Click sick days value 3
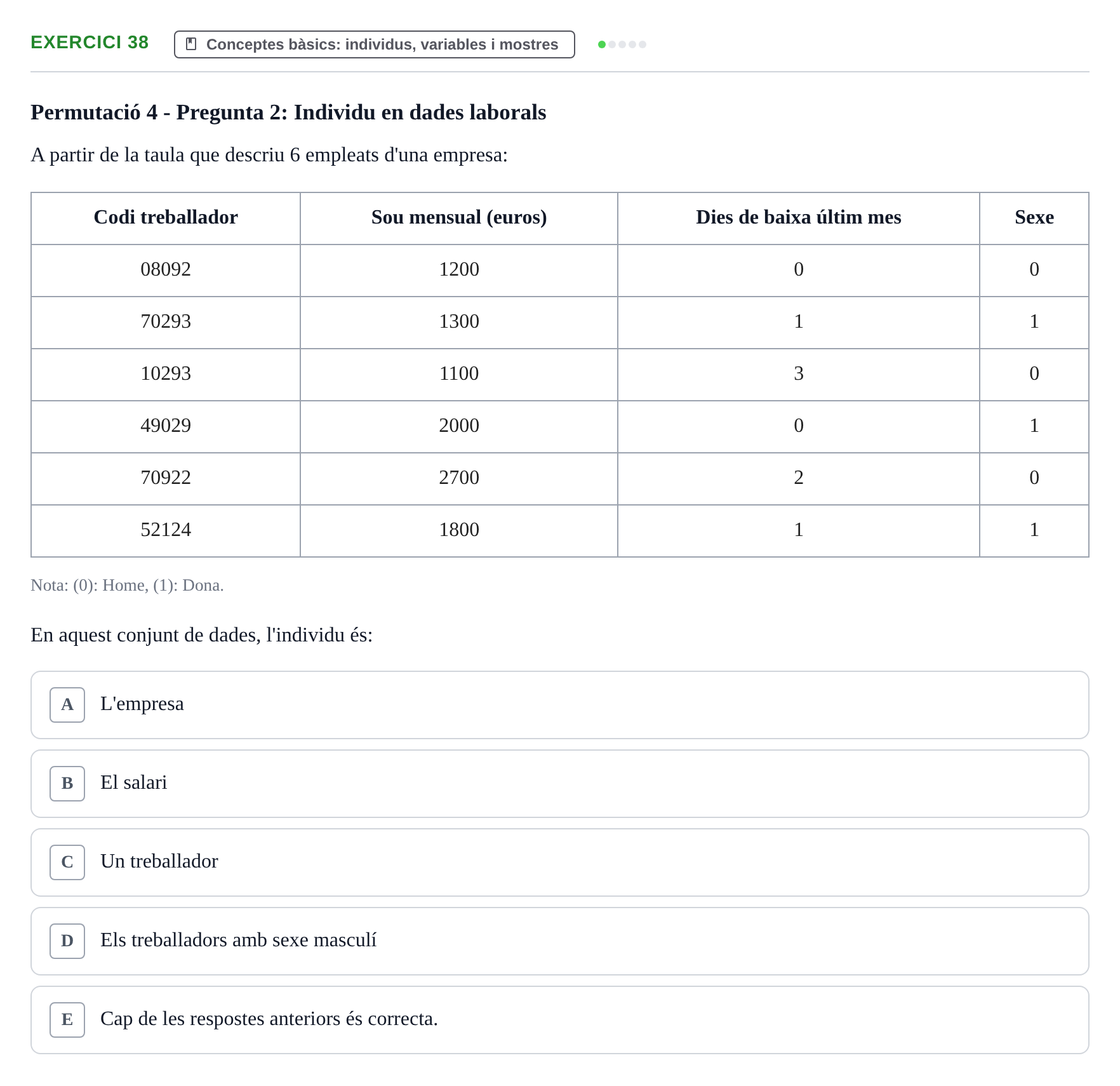Viewport: 1120px width, 1086px height. 799,374
